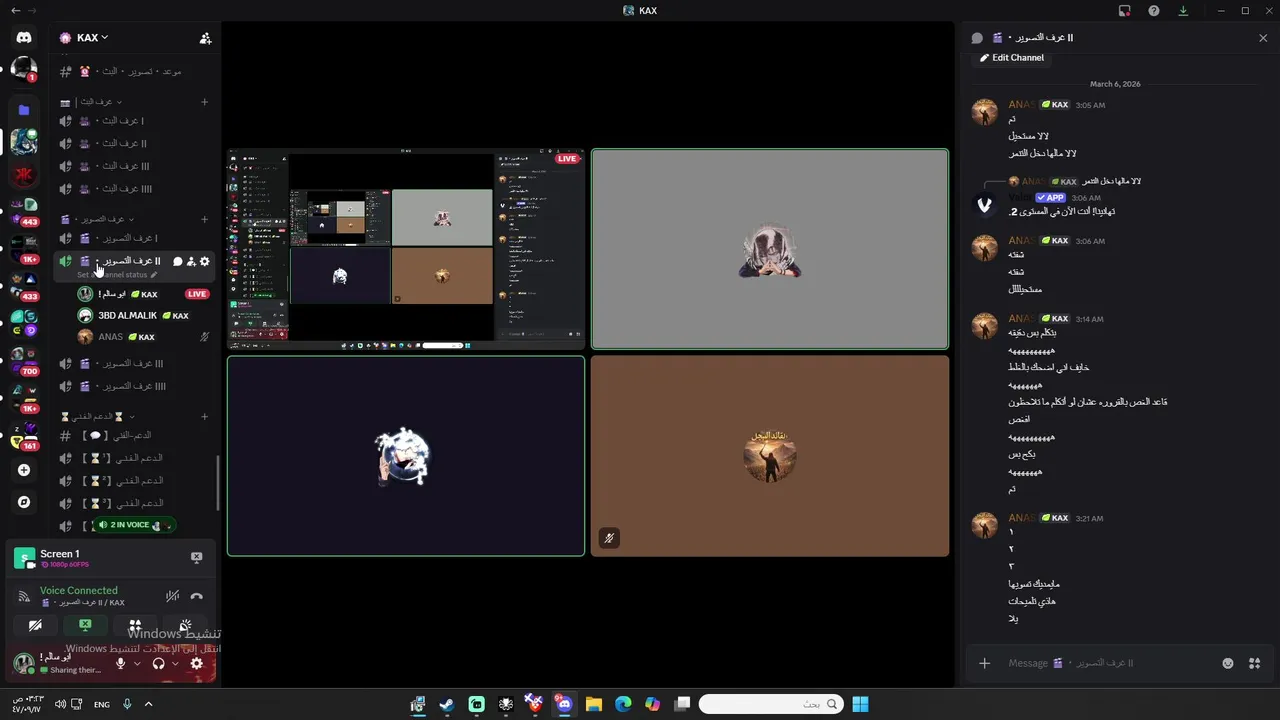Stop streaming Screen 1 icon
The image size is (1280, 720).
pos(196,557)
